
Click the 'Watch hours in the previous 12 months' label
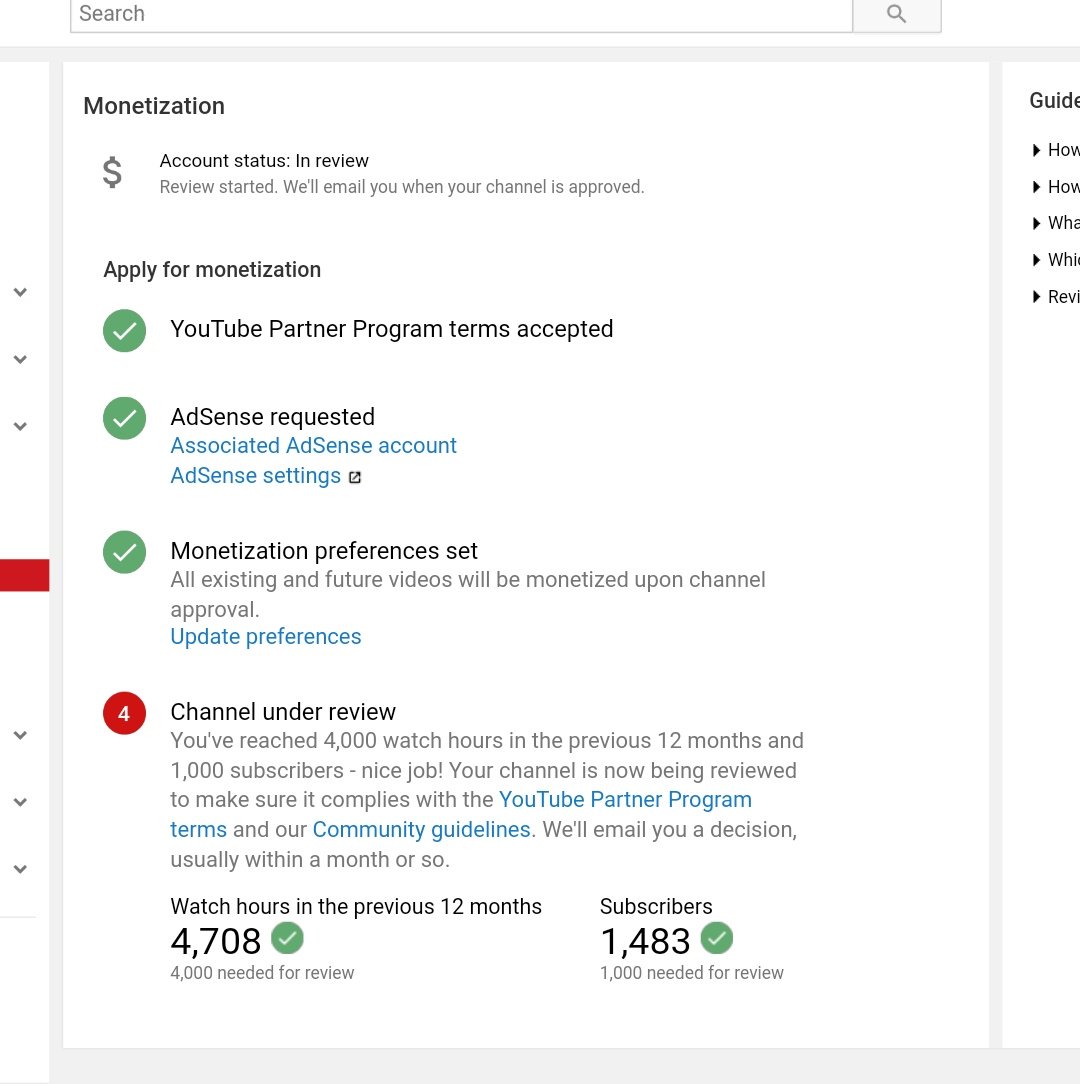tap(356, 906)
